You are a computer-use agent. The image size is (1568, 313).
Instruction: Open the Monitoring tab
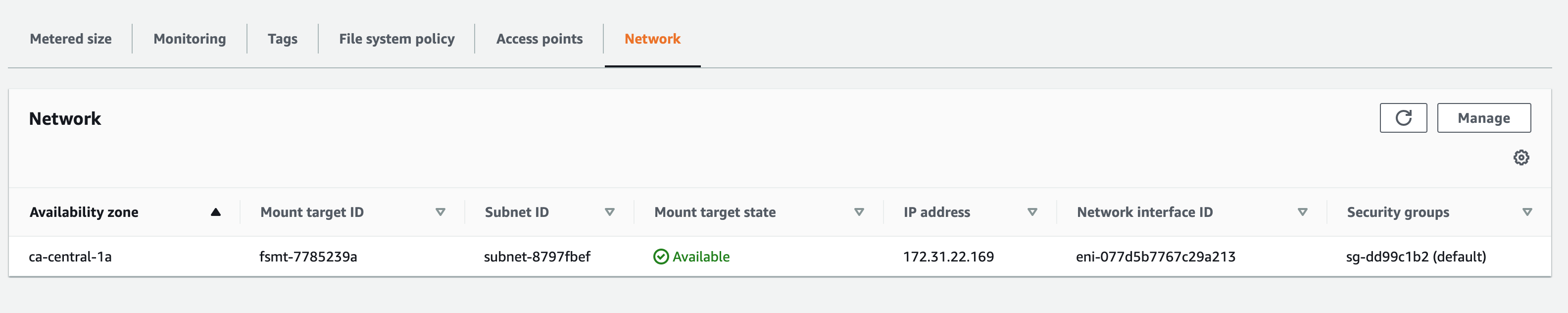click(x=189, y=39)
